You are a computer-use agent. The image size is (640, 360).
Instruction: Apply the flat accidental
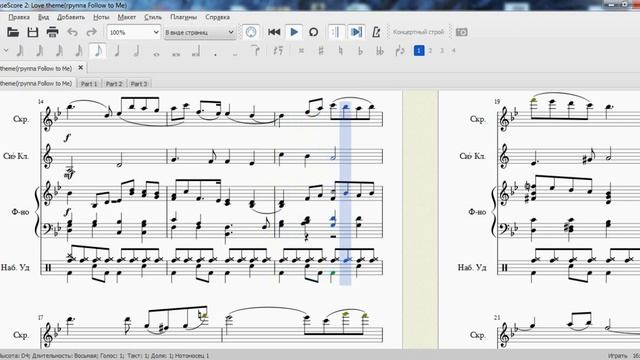click(360, 51)
